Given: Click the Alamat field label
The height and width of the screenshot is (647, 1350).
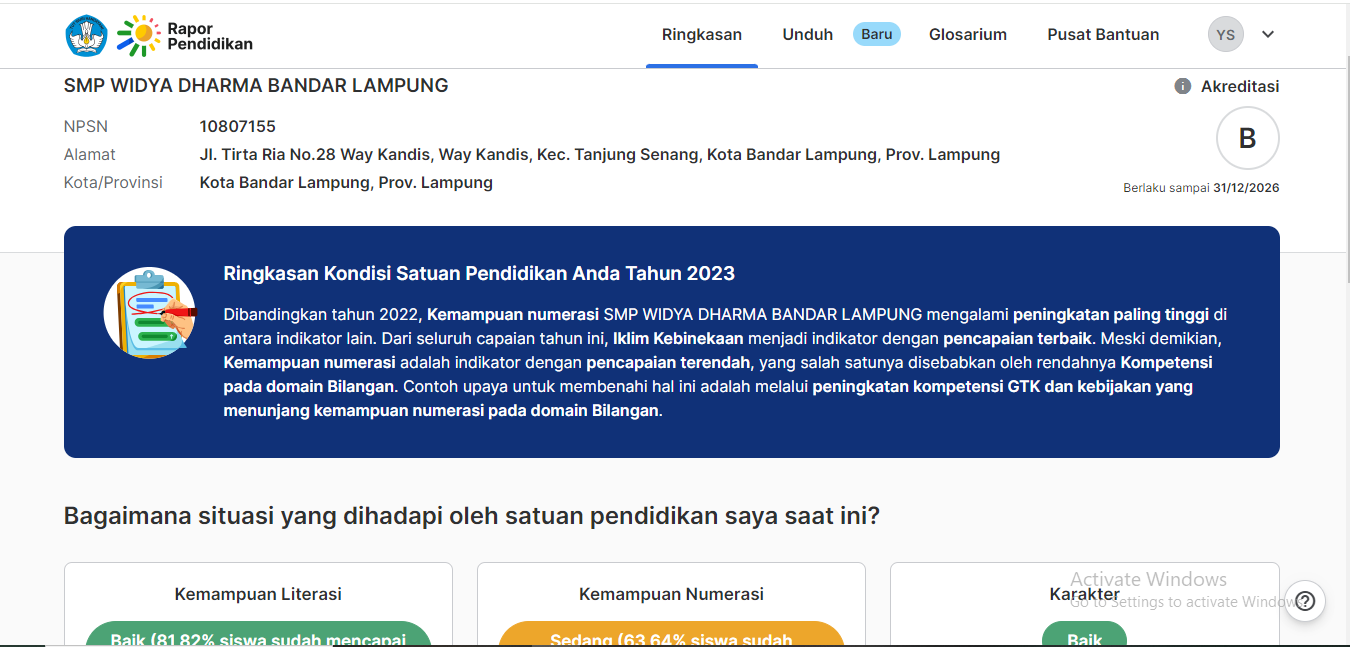Looking at the screenshot, I should 90,155.
